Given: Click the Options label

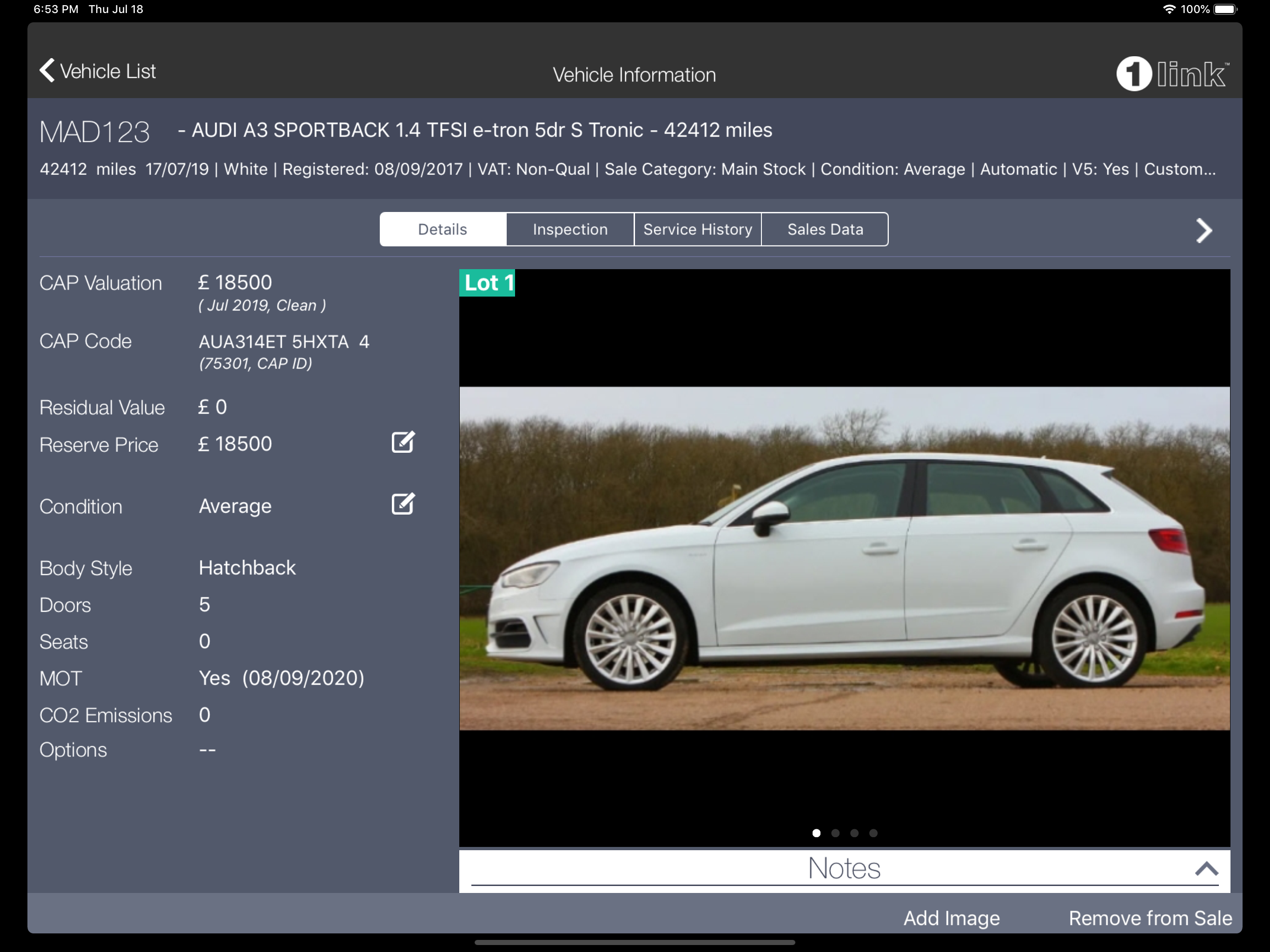Looking at the screenshot, I should [x=73, y=750].
